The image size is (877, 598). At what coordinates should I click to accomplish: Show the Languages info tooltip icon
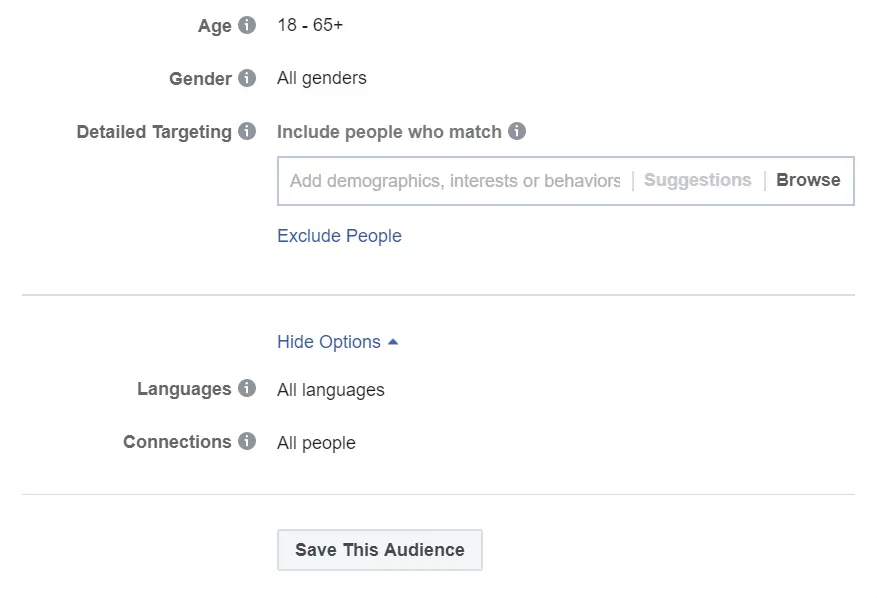[247, 389]
